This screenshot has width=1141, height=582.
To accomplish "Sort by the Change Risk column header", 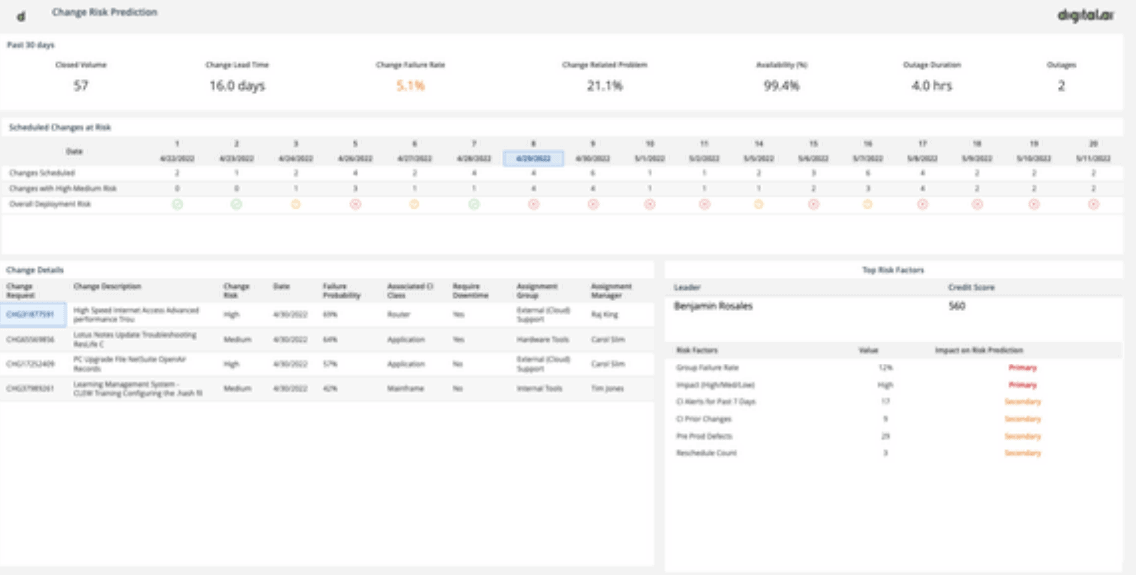I will coord(236,291).
